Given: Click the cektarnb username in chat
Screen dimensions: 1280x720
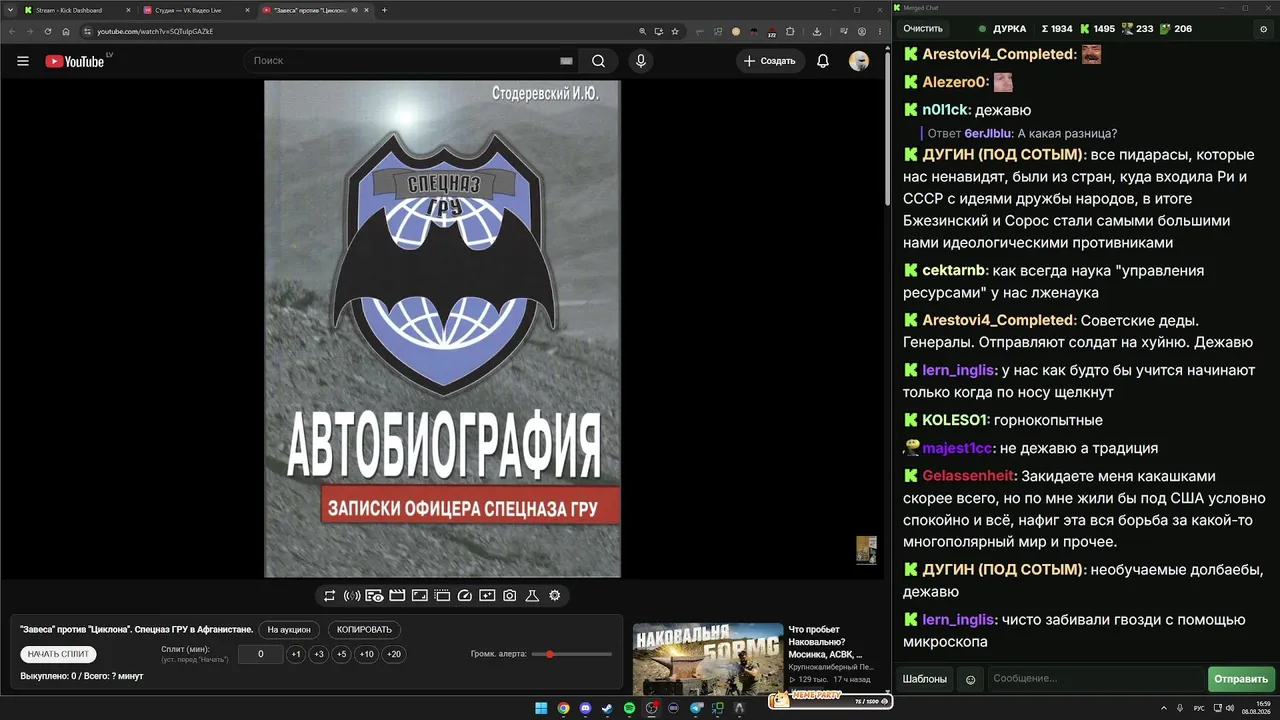Looking at the screenshot, I should [x=955, y=270].
